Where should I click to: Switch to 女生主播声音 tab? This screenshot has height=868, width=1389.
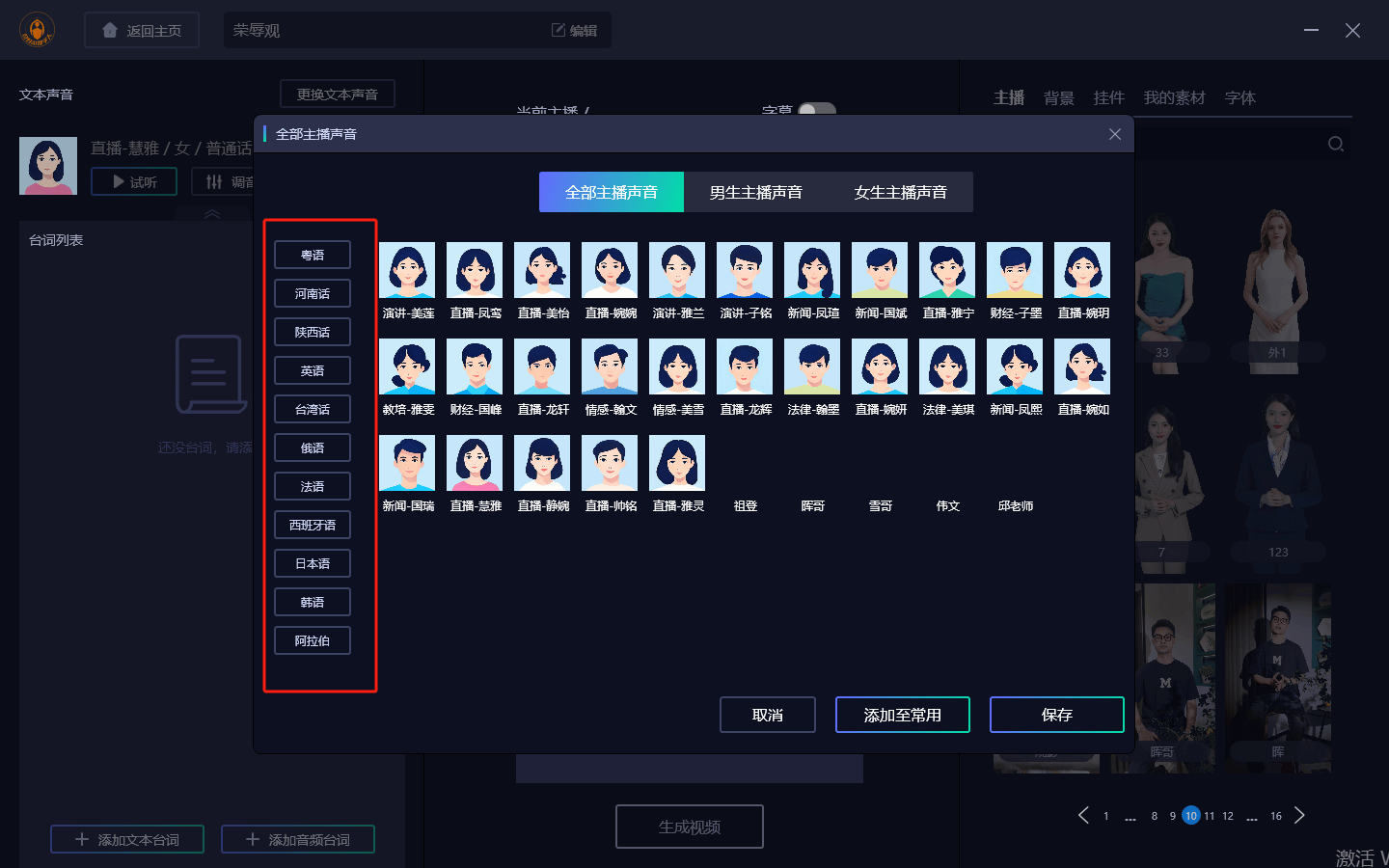[900, 192]
